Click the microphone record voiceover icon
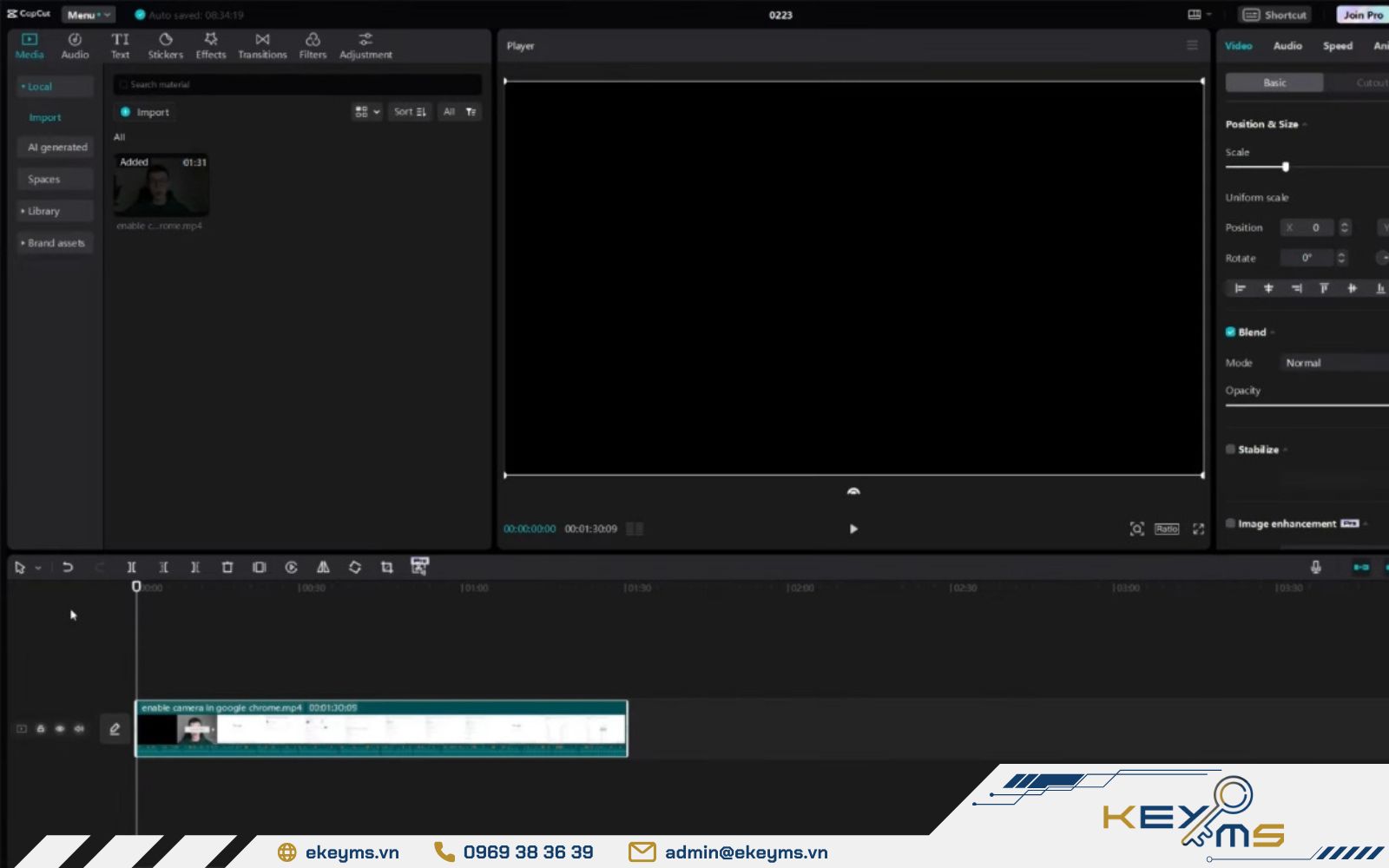Image resolution: width=1389 pixels, height=868 pixels. pyautogui.click(x=1315, y=567)
